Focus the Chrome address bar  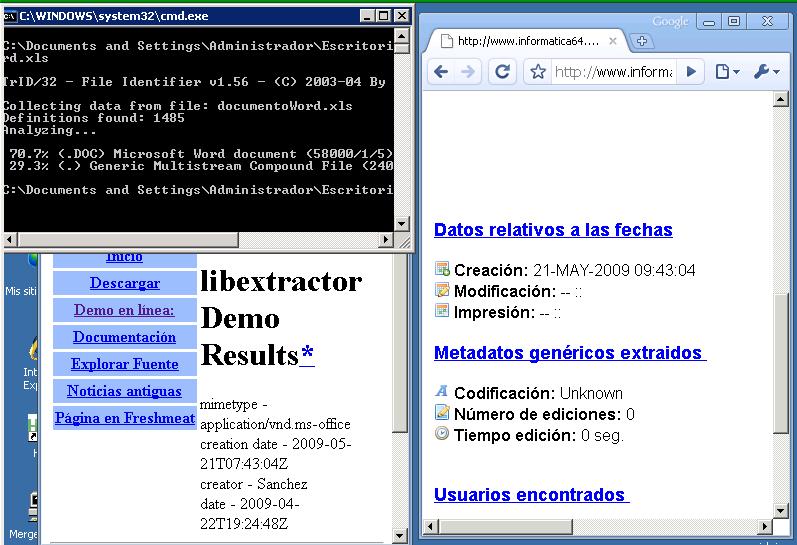(613, 72)
